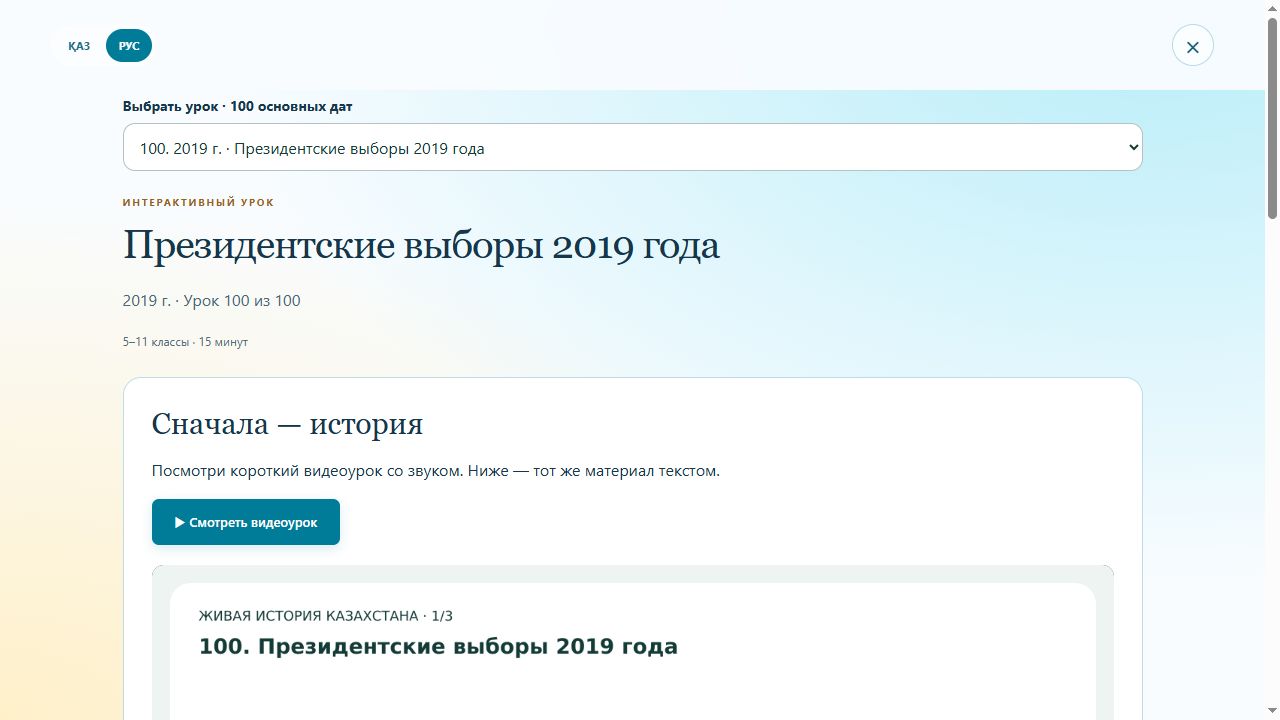The width and height of the screenshot is (1280, 720).
Task: Click the Сначала — история heading
Action: coord(287,424)
